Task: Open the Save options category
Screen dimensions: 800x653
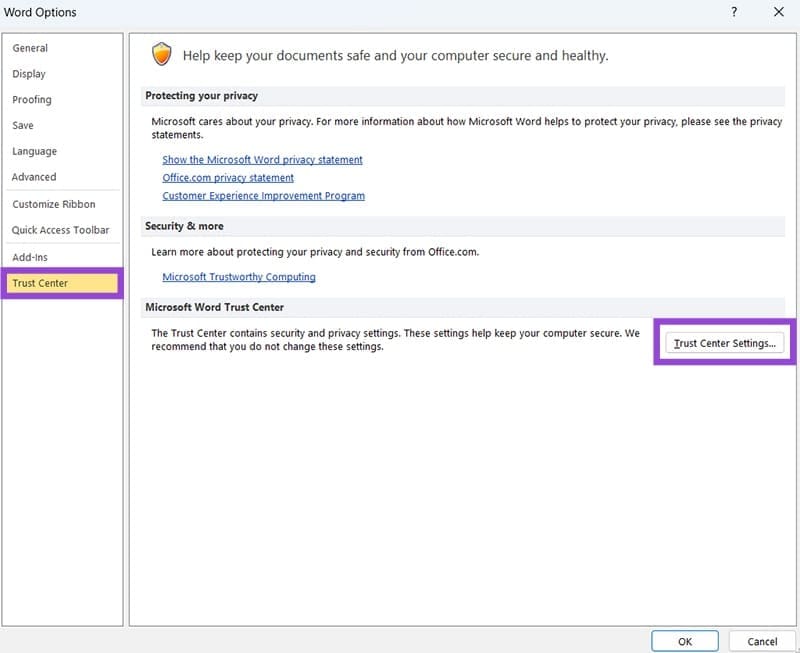Action: pyautogui.click(x=23, y=125)
